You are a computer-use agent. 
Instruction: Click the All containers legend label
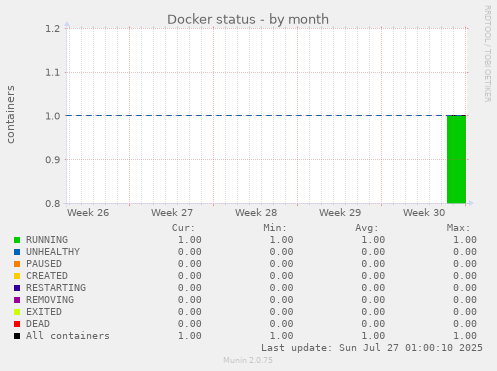pyautogui.click(x=68, y=336)
